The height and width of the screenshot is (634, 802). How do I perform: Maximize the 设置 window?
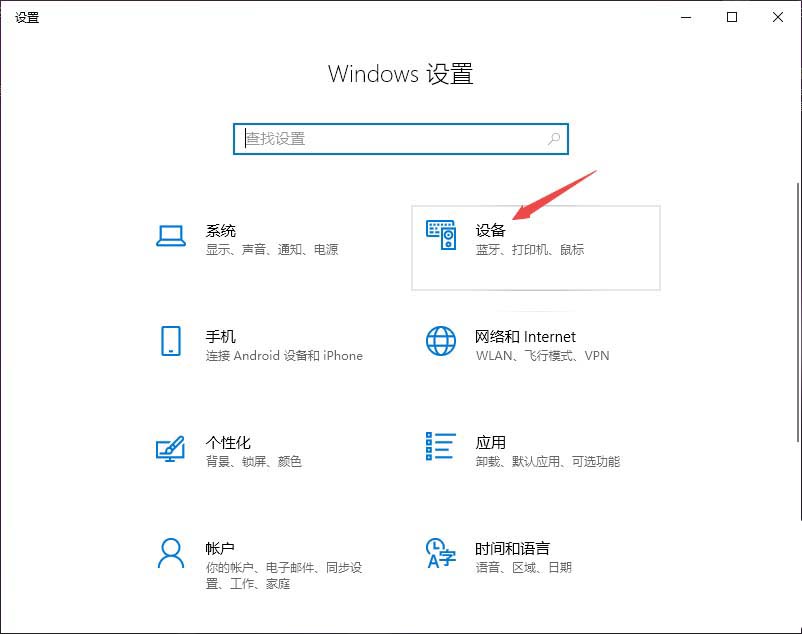point(732,17)
